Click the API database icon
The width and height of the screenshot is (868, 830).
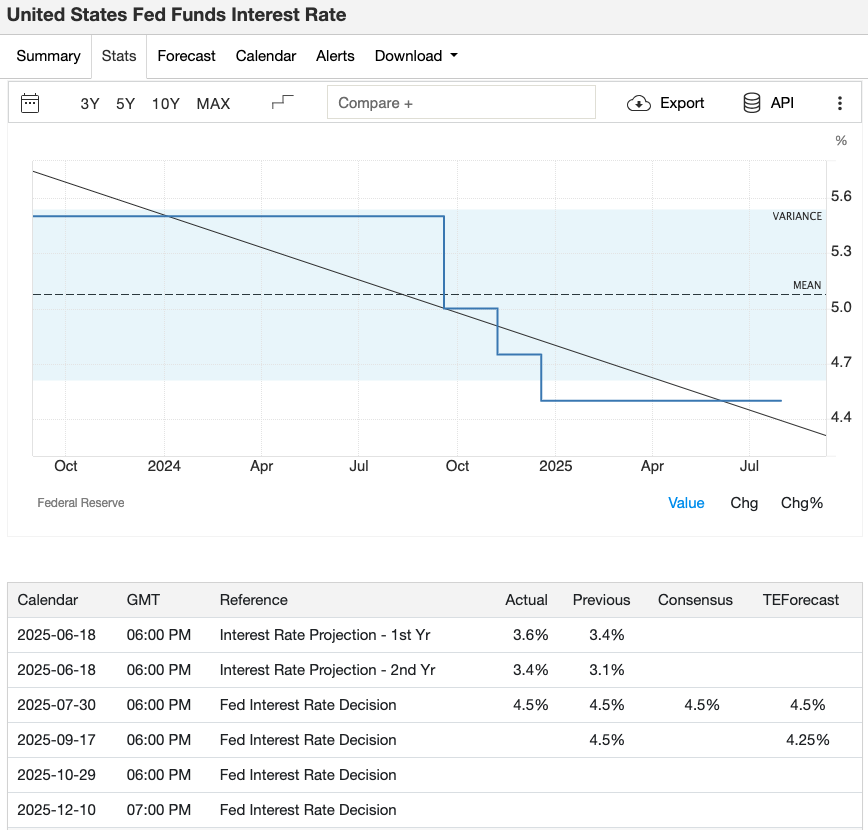pos(751,103)
